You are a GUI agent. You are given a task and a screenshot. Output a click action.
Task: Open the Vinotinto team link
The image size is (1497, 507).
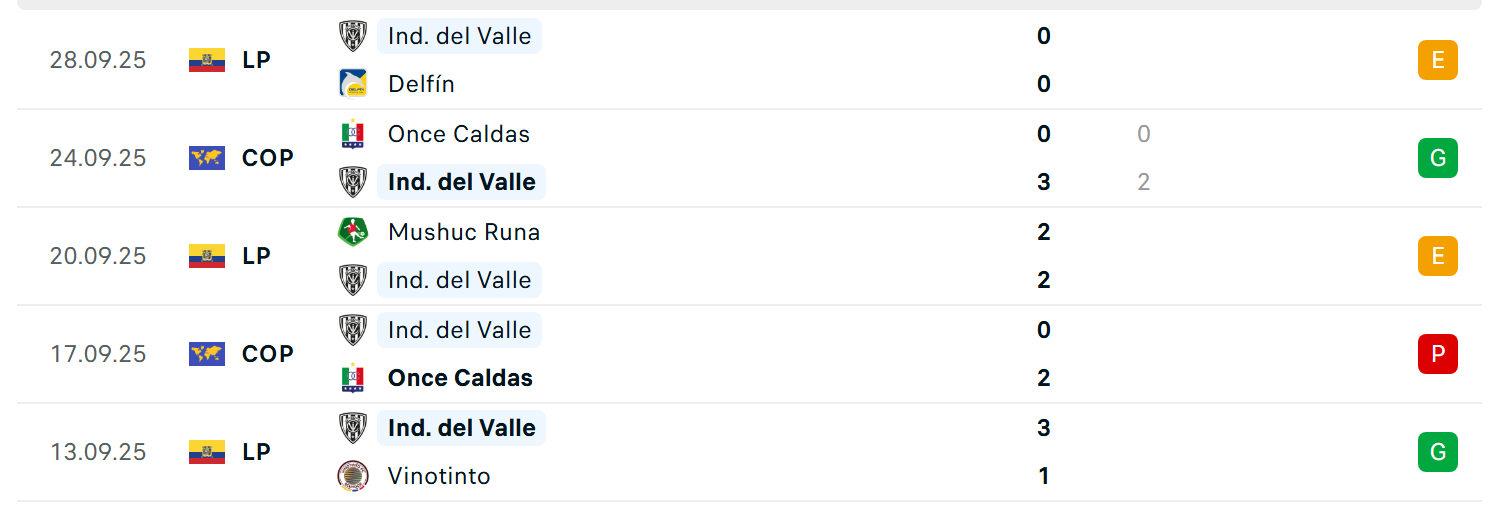[x=439, y=476]
